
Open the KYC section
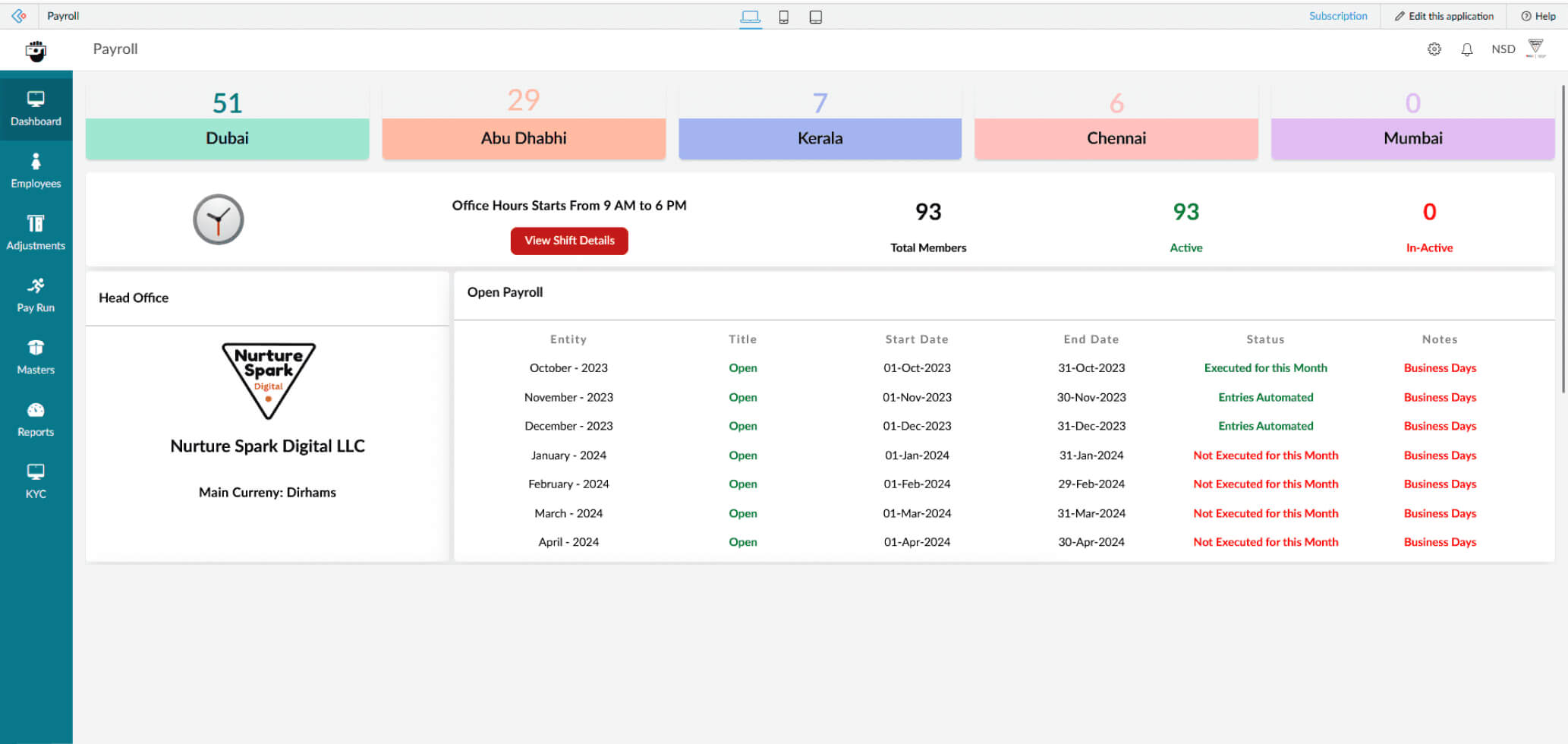[x=36, y=480]
